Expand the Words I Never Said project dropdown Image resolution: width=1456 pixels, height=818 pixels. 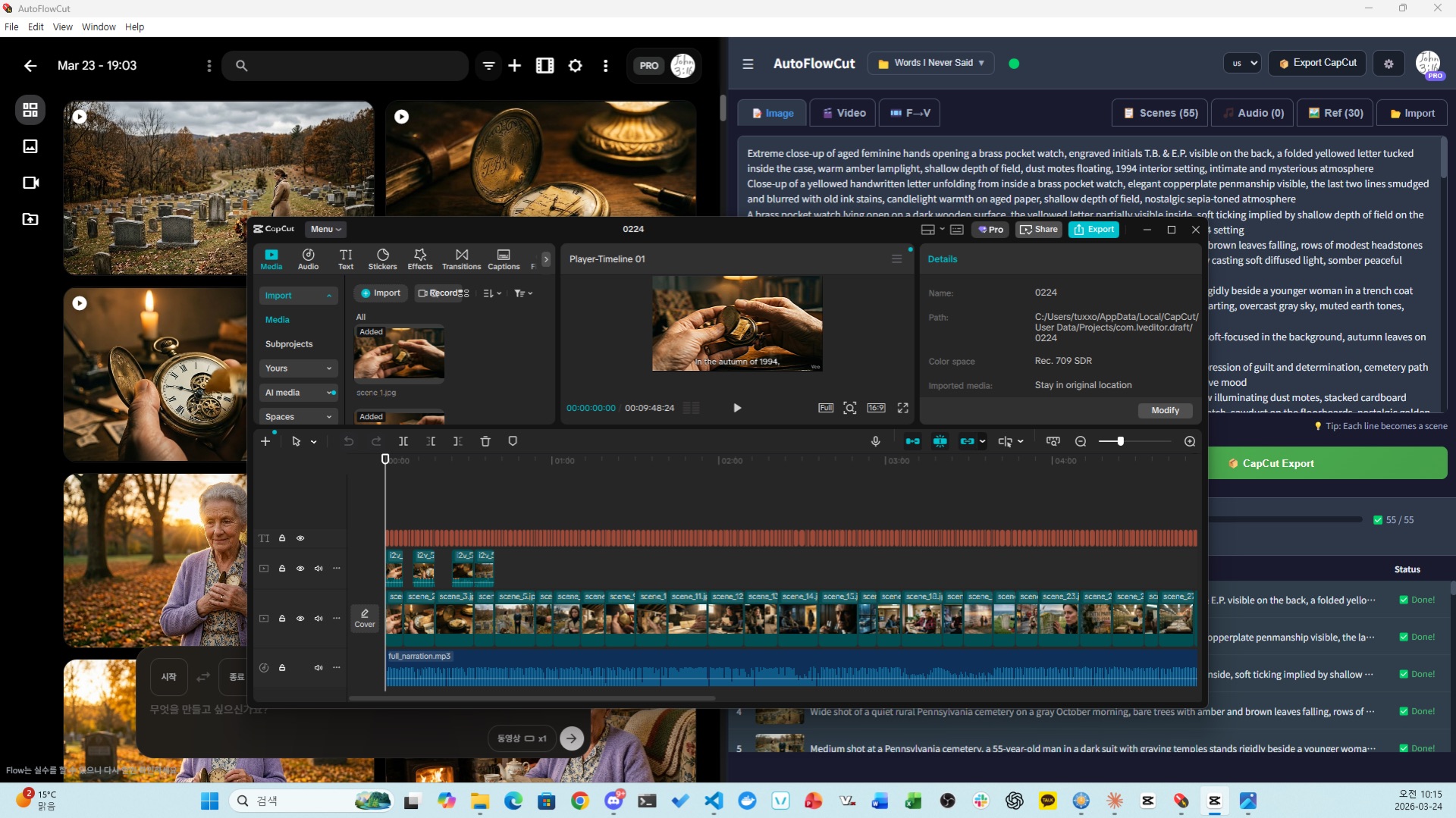pos(932,63)
